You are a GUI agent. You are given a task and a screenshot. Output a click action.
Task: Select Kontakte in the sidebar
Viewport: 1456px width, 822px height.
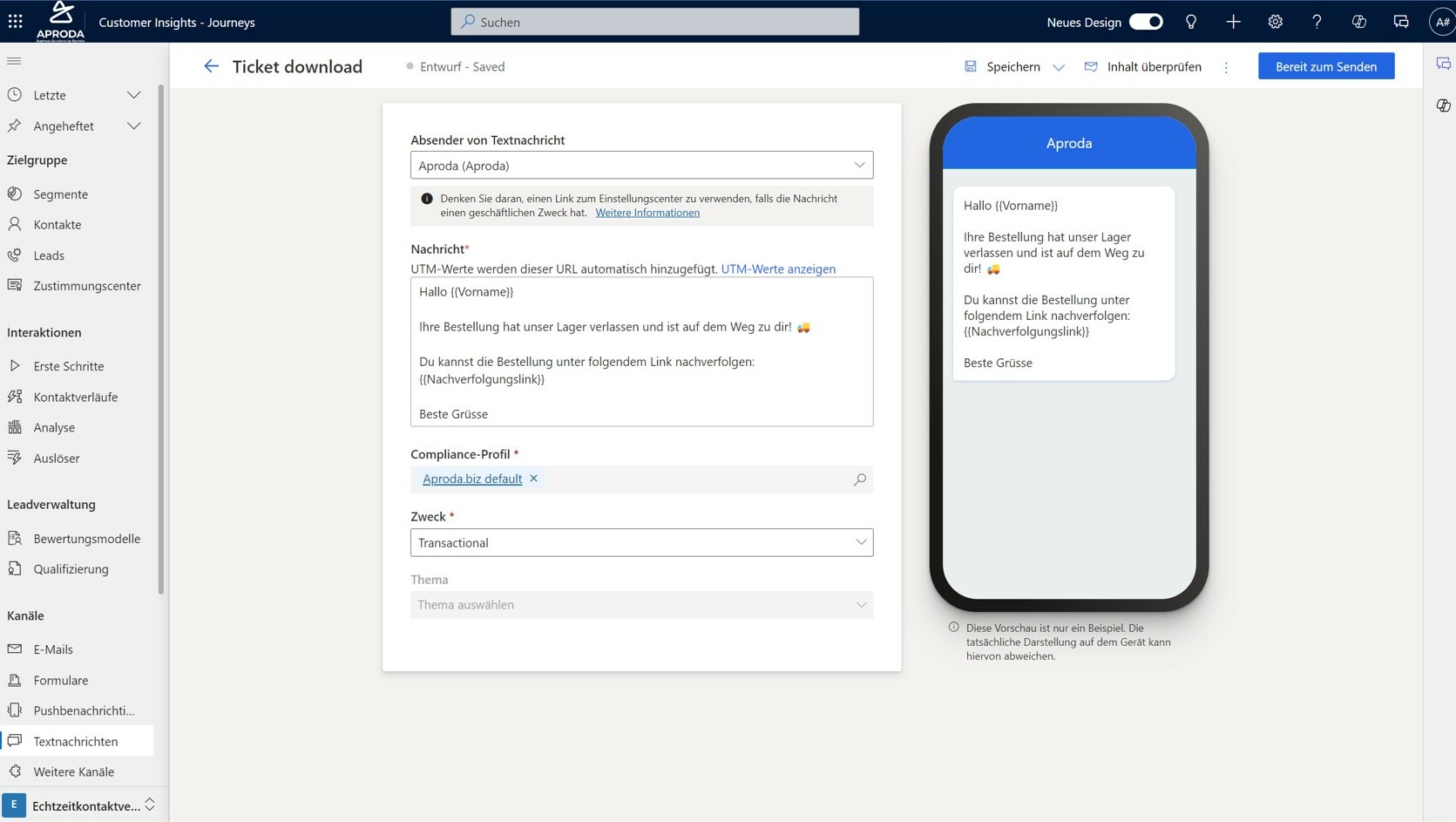click(57, 224)
